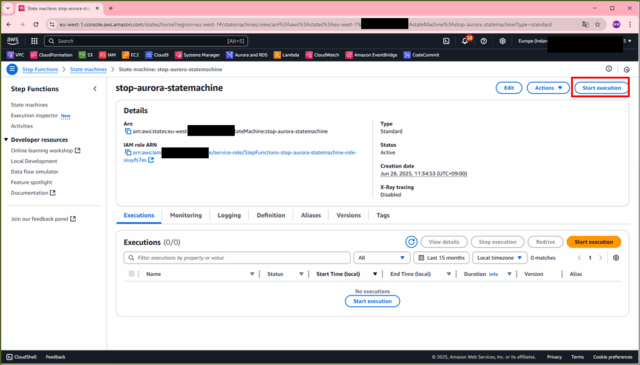This screenshot has width=640, height=365.
Task: Click the browser reload button
Action: pyautogui.click(x=36, y=24)
